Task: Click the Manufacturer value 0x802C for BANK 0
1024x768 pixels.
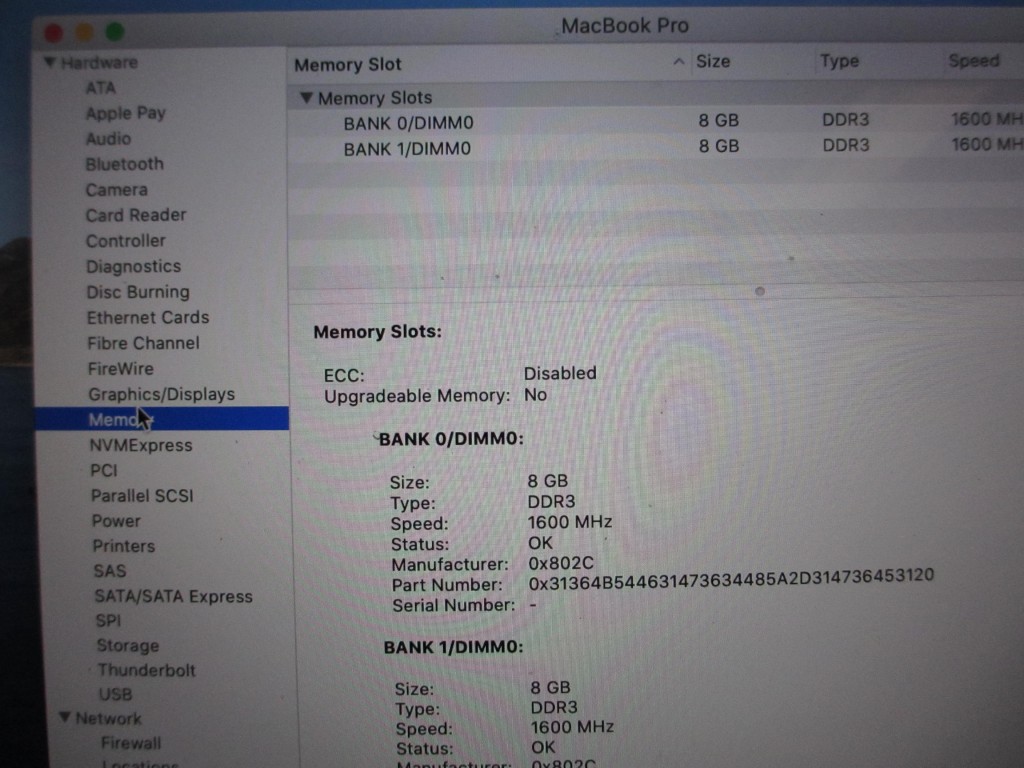Action: (x=561, y=563)
